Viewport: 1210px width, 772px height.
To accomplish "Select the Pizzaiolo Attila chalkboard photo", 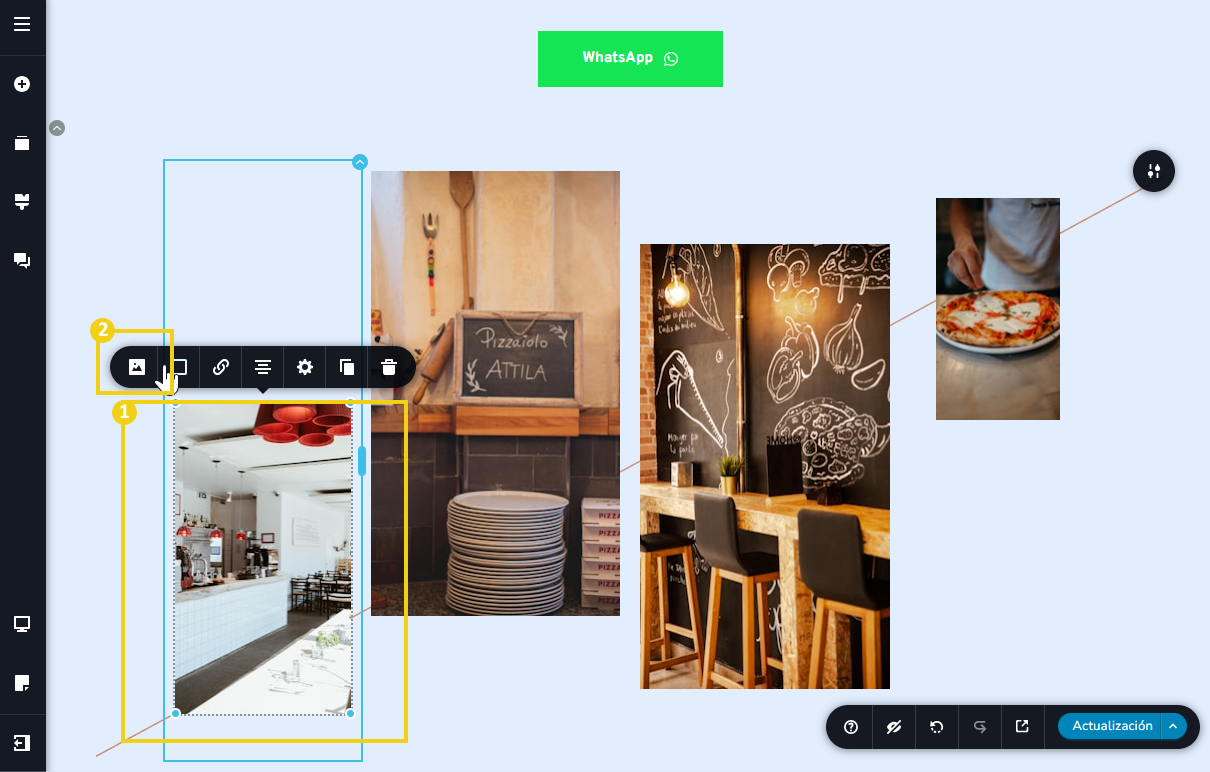I will click(x=495, y=393).
